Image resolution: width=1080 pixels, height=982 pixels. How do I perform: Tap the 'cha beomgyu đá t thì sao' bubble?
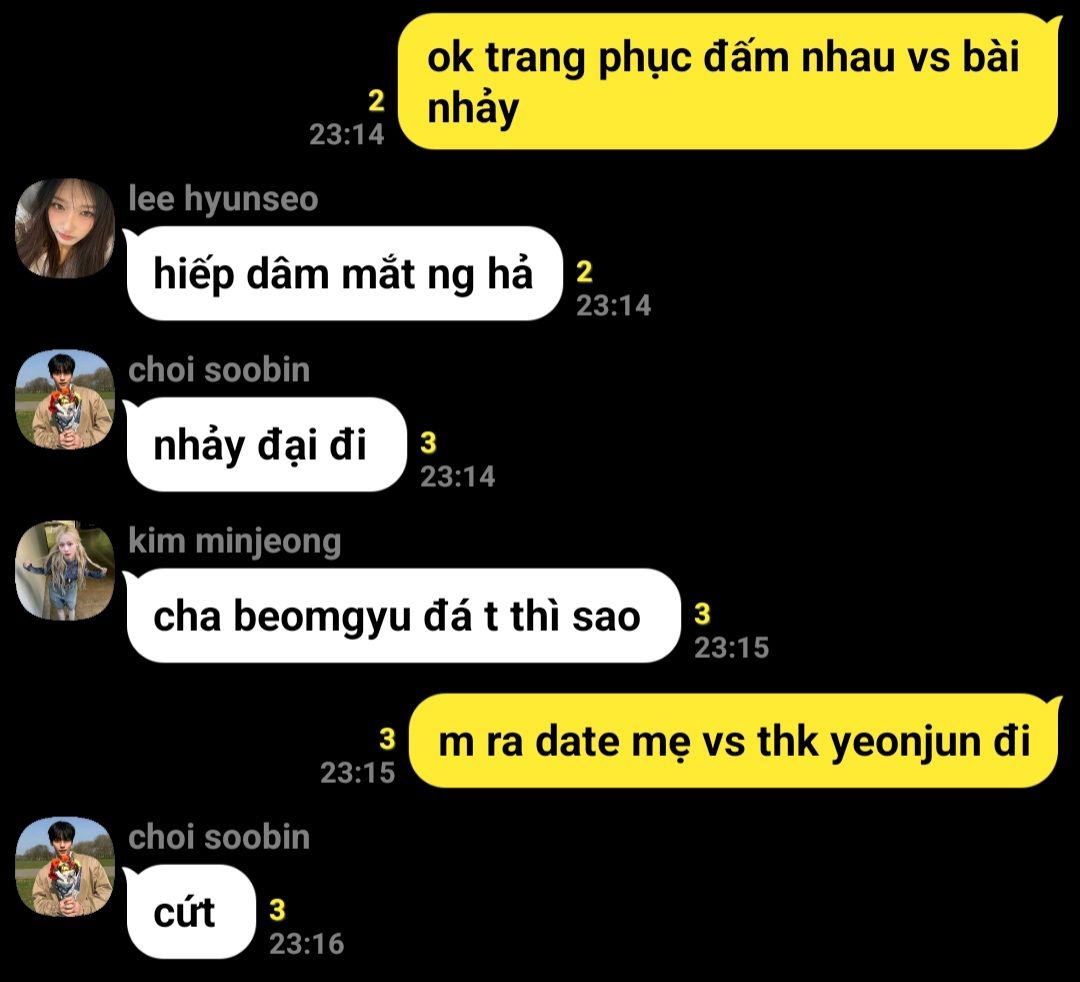pos(402,616)
